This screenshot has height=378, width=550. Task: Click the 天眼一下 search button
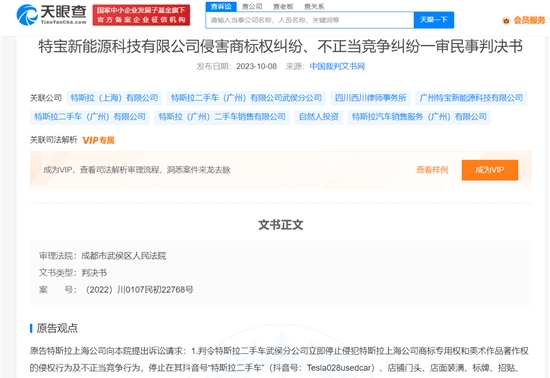pyautogui.click(x=434, y=20)
